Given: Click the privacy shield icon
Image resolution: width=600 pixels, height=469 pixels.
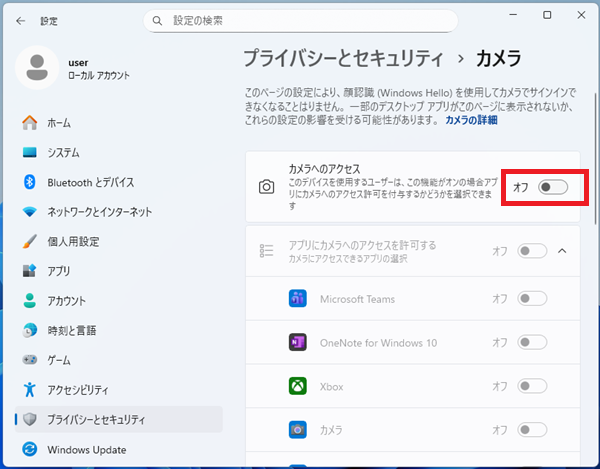Looking at the screenshot, I should (29, 419).
